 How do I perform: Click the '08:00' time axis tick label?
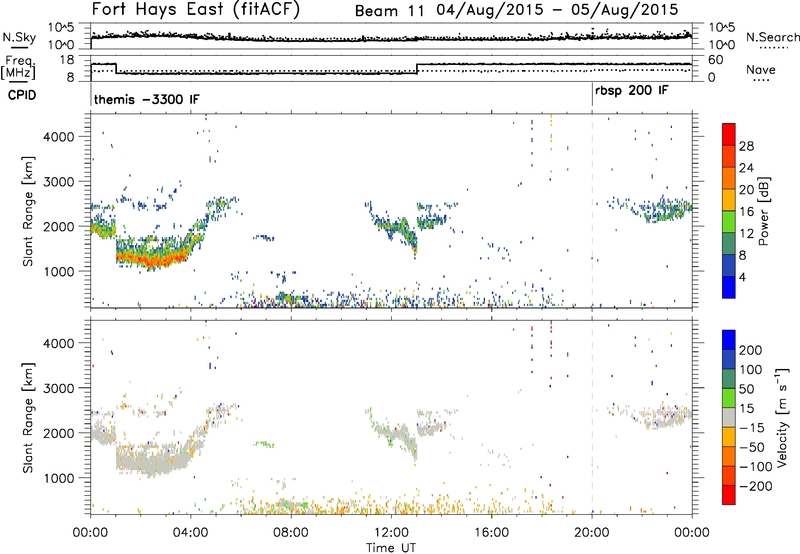(x=291, y=533)
